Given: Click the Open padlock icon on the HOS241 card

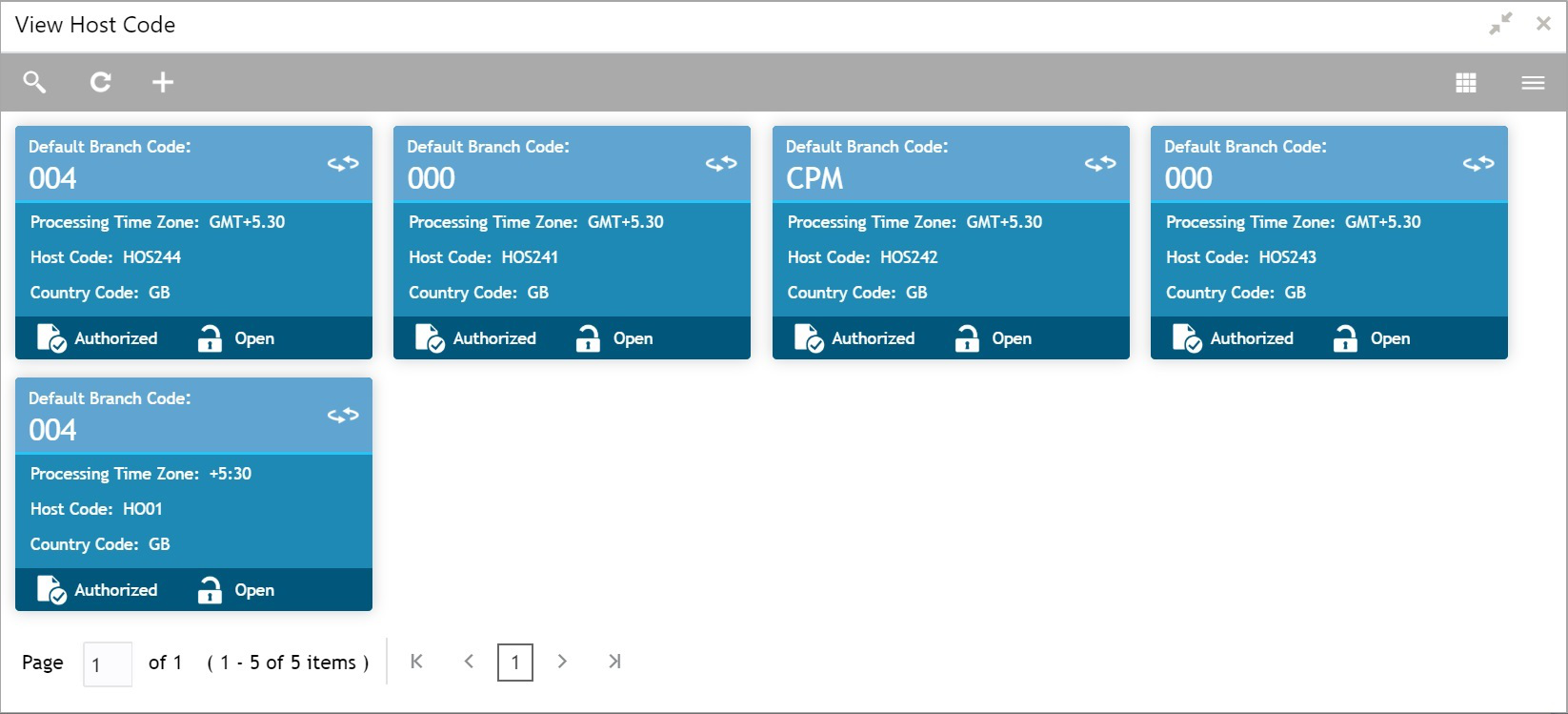Looking at the screenshot, I should (588, 338).
